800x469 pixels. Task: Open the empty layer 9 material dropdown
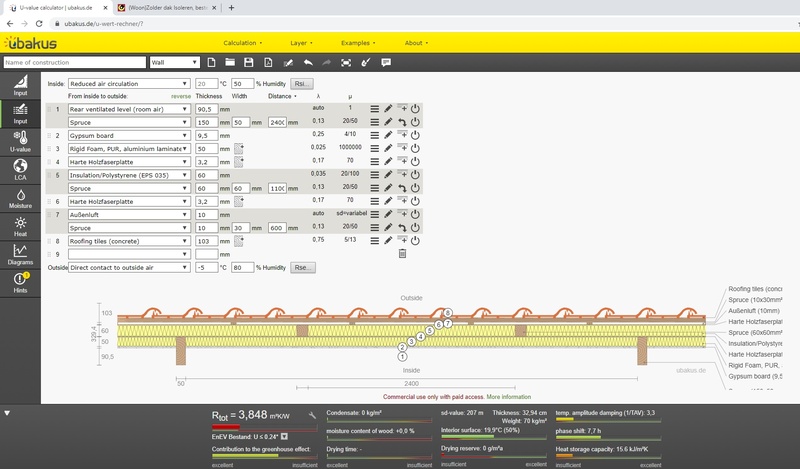(129, 254)
